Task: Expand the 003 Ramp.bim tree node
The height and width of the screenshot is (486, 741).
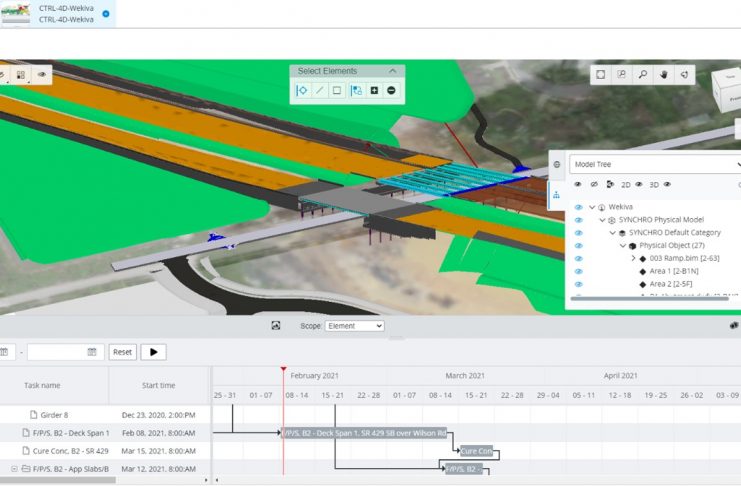Action: coord(634,258)
